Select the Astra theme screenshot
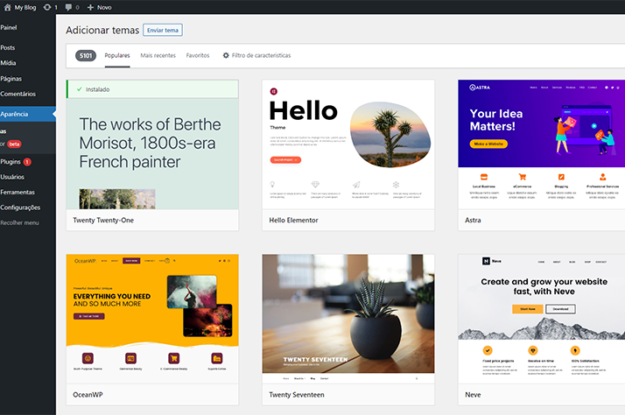The image size is (625, 415). 542,145
